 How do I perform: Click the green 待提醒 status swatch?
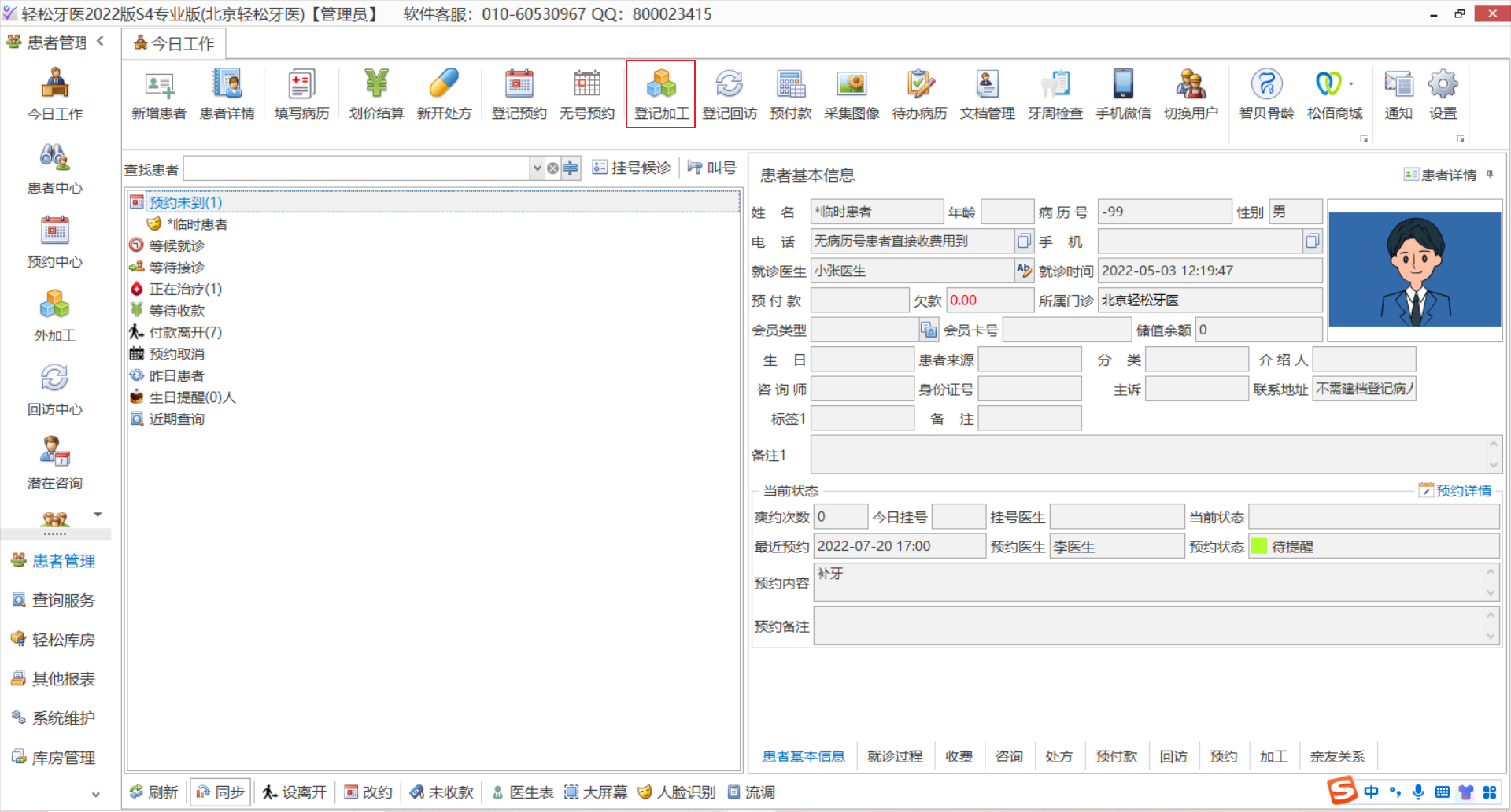[x=1259, y=546]
